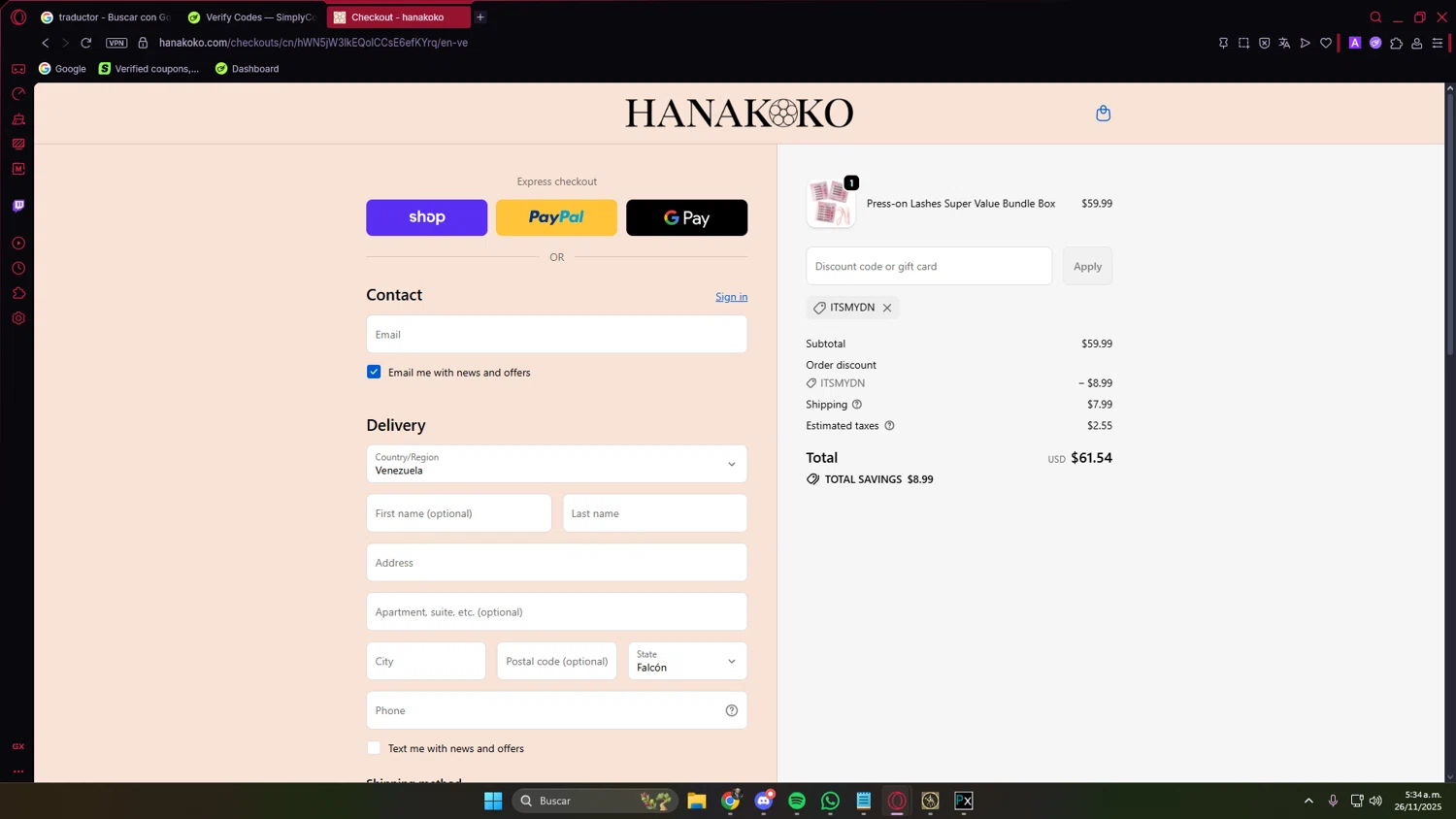1456x819 pixels.
Task: Show Shipping info tooltip icon
Action: (x=857, y=405)
